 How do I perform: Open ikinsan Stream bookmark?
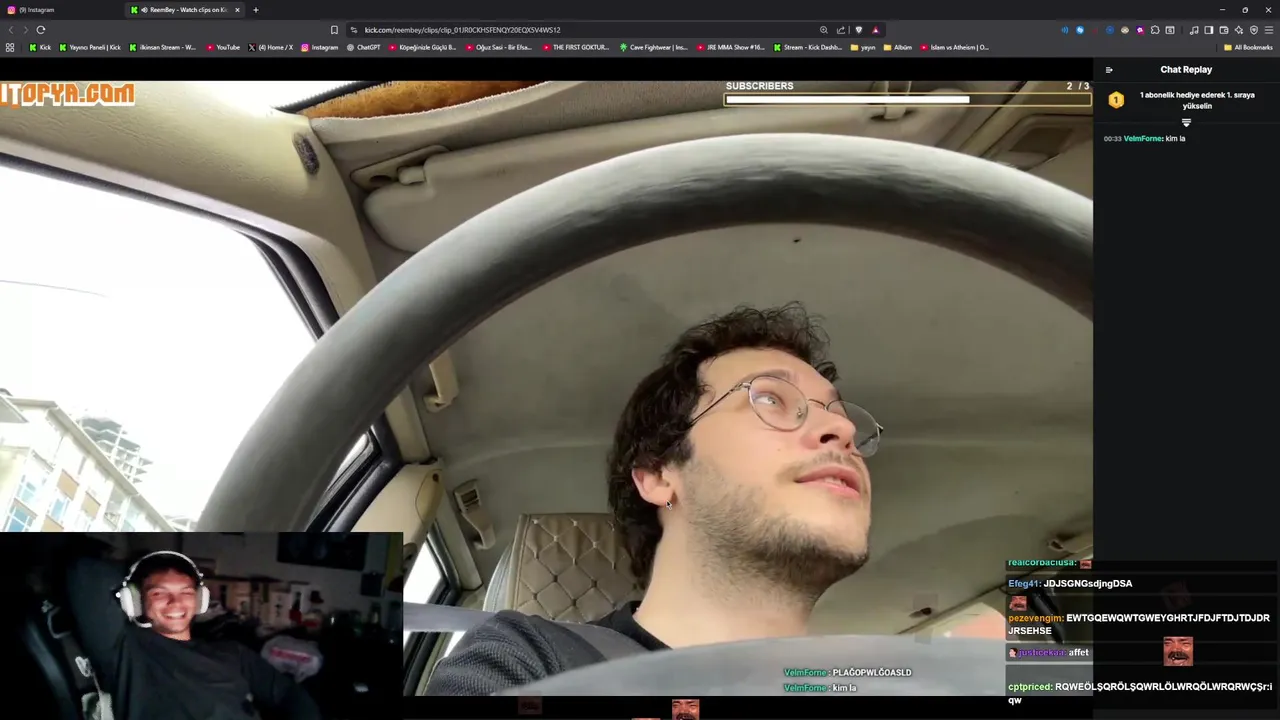[163, 47]
